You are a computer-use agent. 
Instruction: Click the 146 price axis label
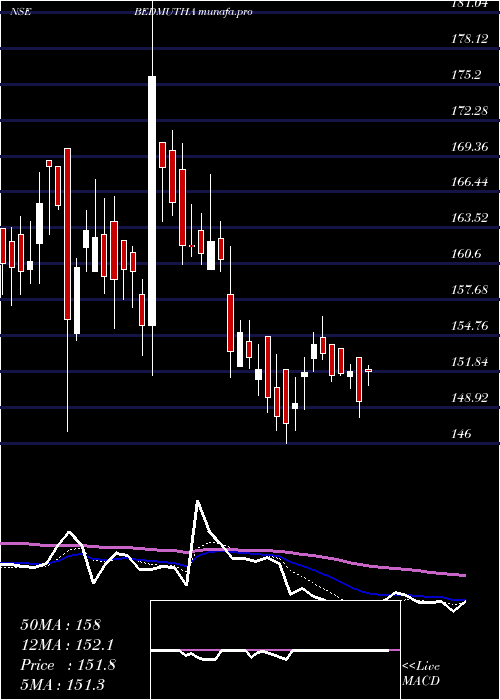coord(460,433)
